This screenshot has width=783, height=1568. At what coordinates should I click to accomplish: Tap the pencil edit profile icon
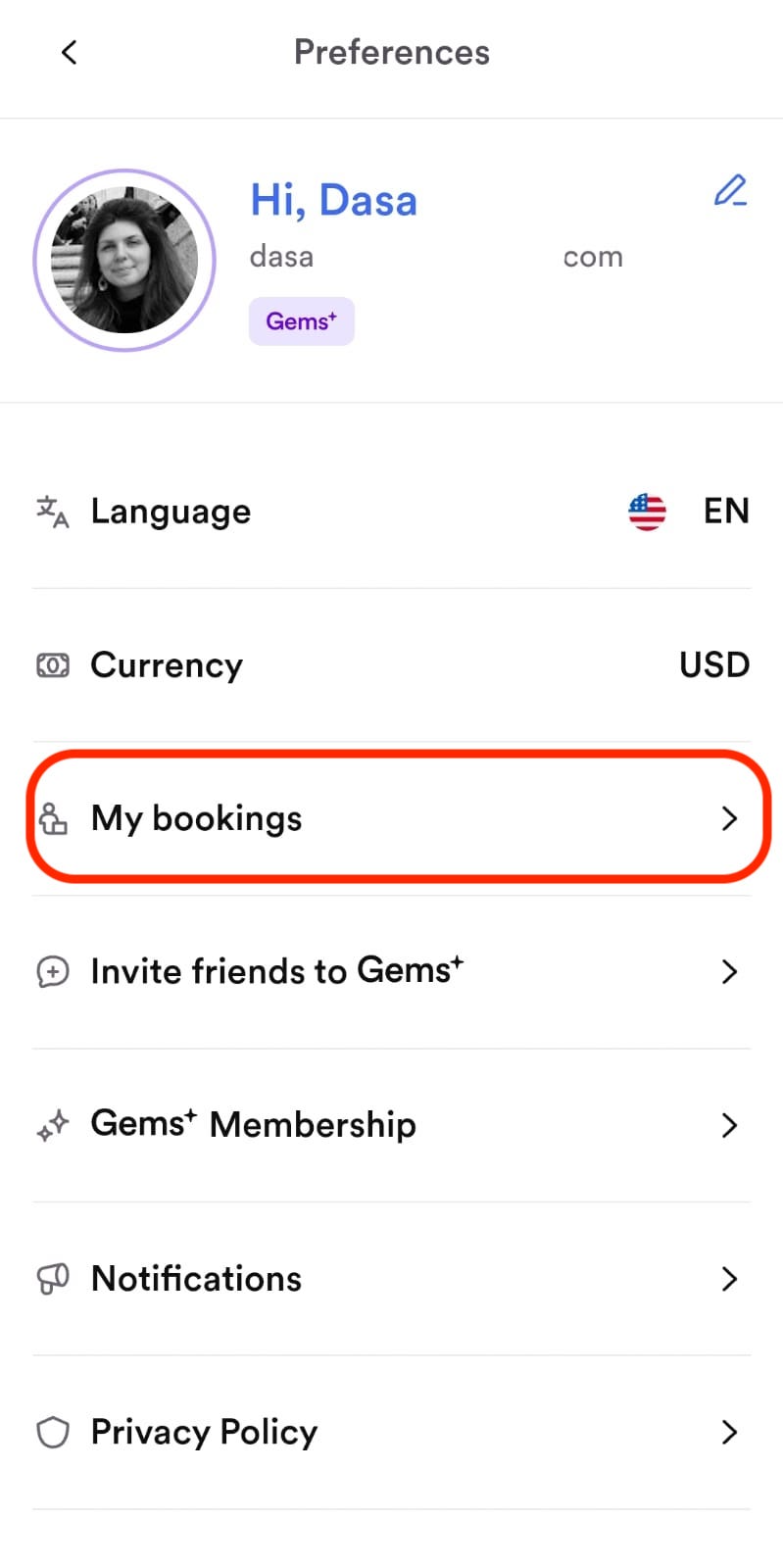[x=730, y=191]
